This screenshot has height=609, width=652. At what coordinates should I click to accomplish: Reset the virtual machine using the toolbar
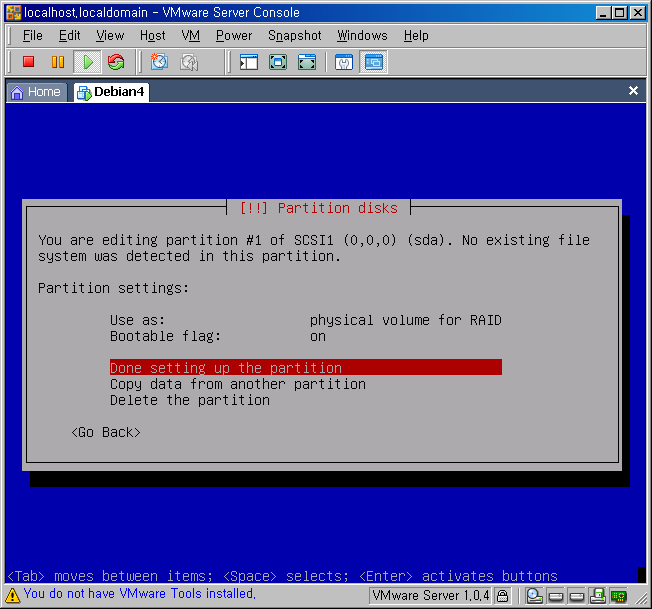pyautogui.click(x=116, y=62)
